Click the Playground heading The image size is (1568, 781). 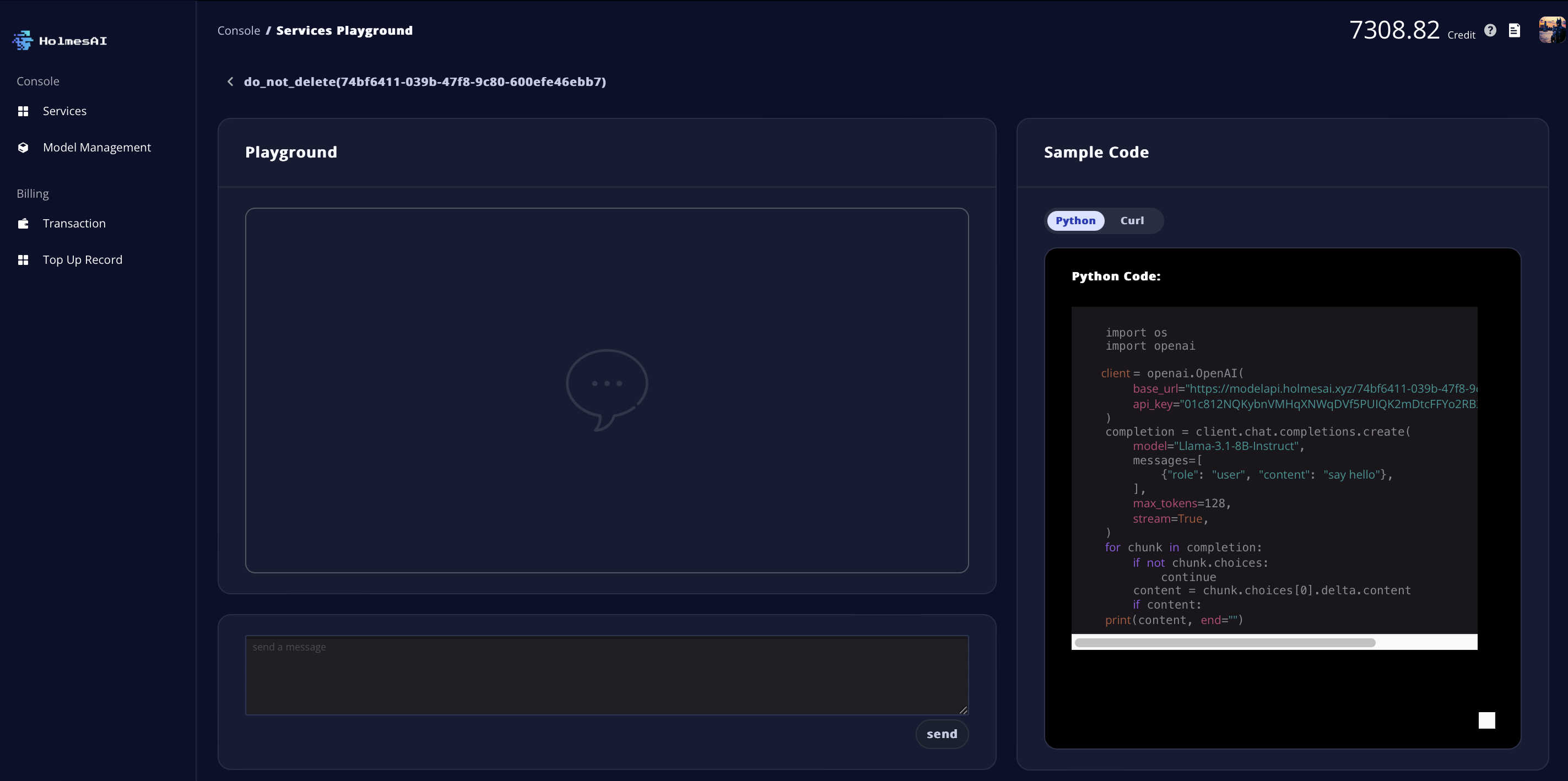[x=291, y=152]
